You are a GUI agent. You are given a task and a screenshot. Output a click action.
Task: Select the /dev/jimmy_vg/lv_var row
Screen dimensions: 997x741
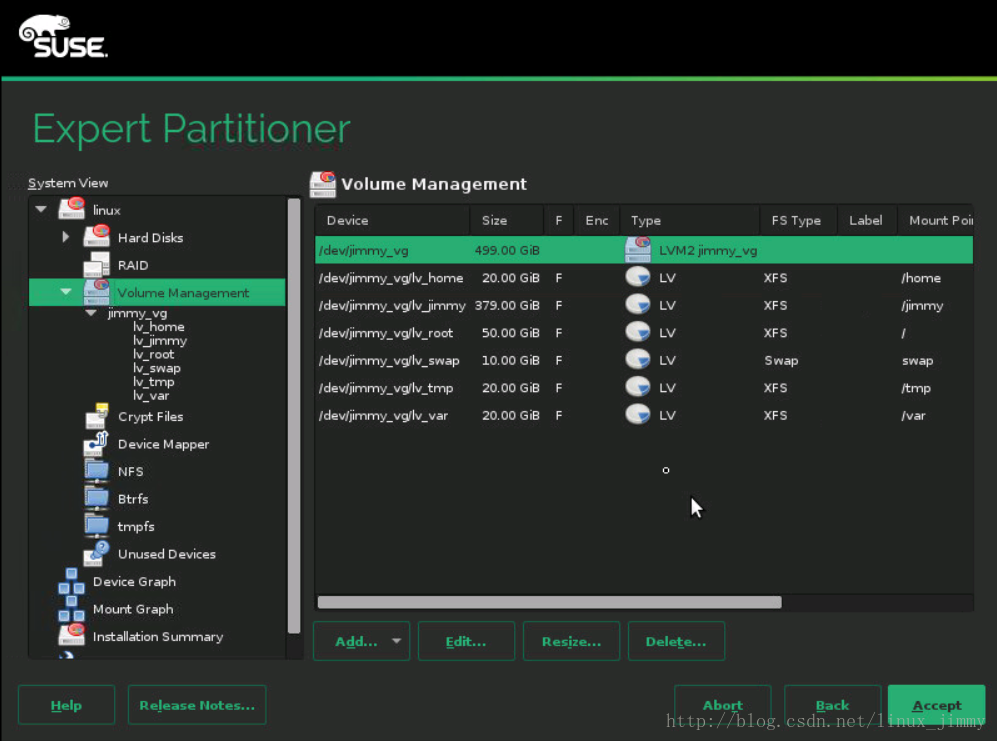tap(644, 415)
